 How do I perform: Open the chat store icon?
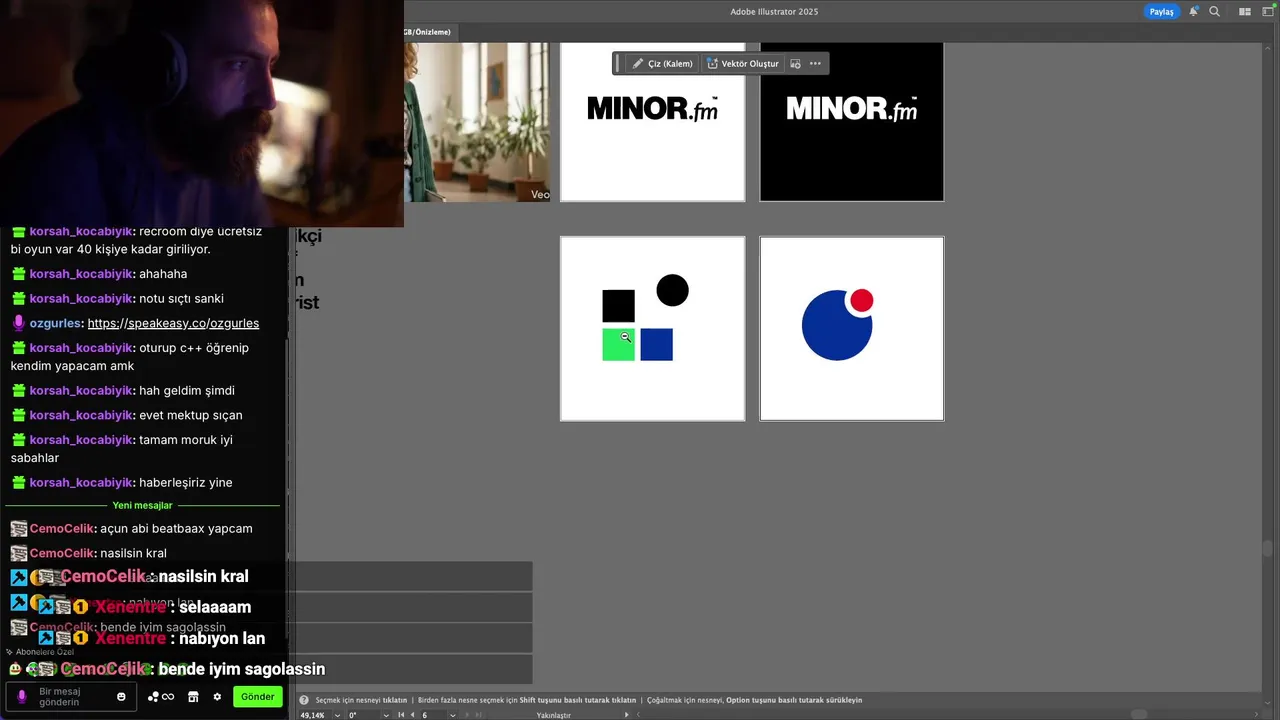click(x=193, y=697)
